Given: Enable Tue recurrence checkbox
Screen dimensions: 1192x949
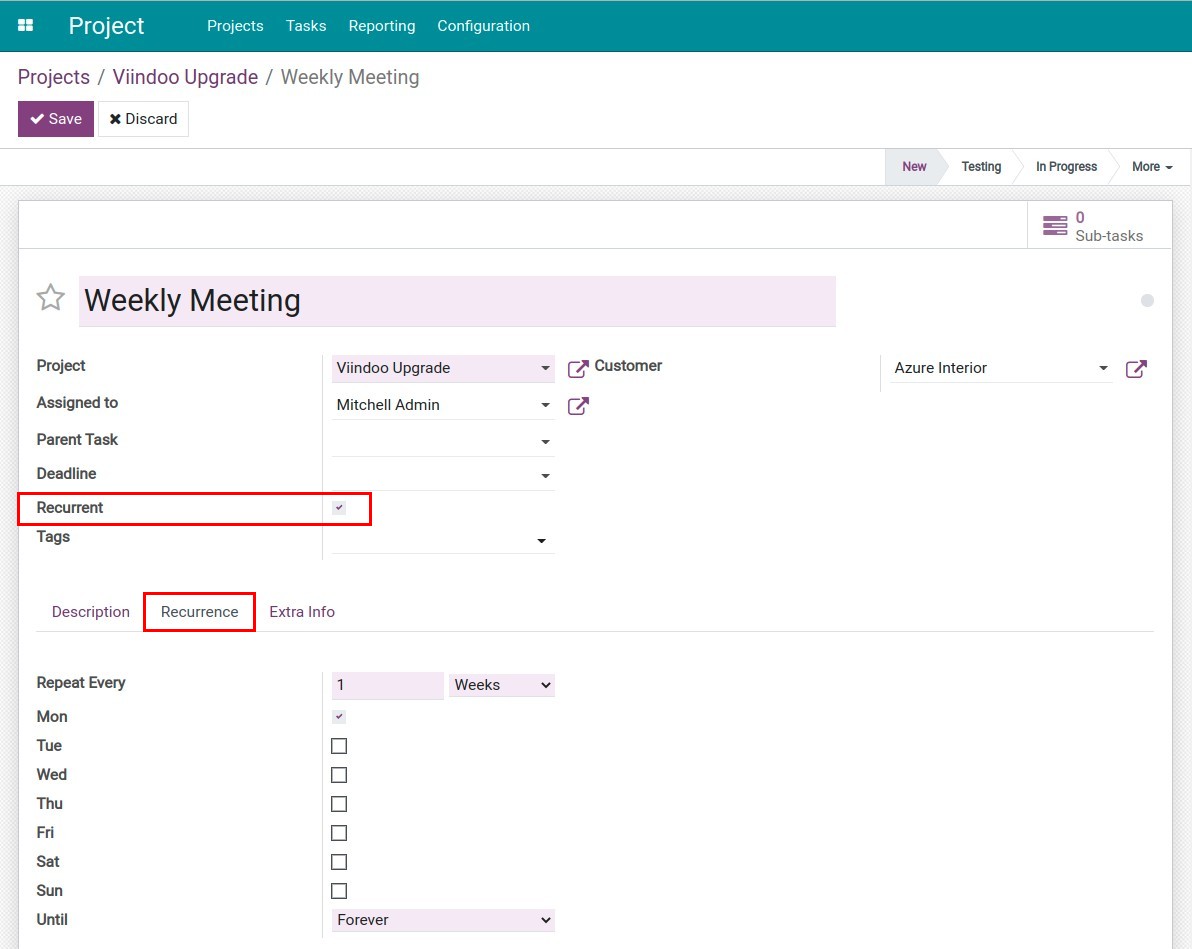Looking at the screenshot, I should click(x=339, y=746).
